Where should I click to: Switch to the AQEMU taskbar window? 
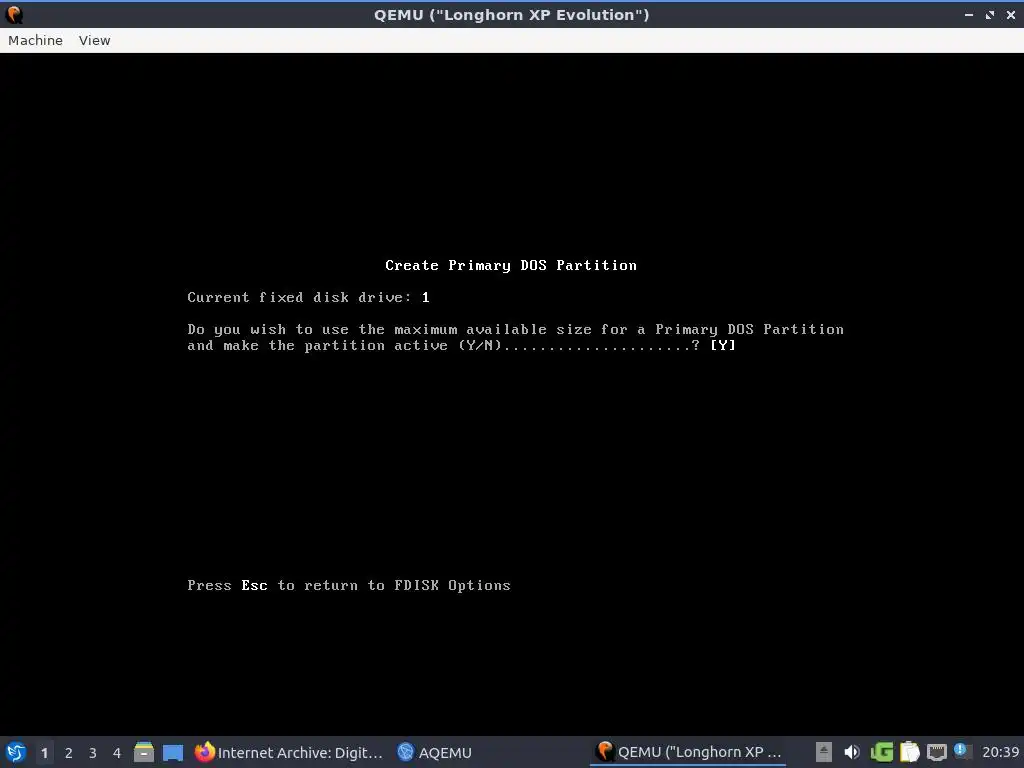coord(434,752)
